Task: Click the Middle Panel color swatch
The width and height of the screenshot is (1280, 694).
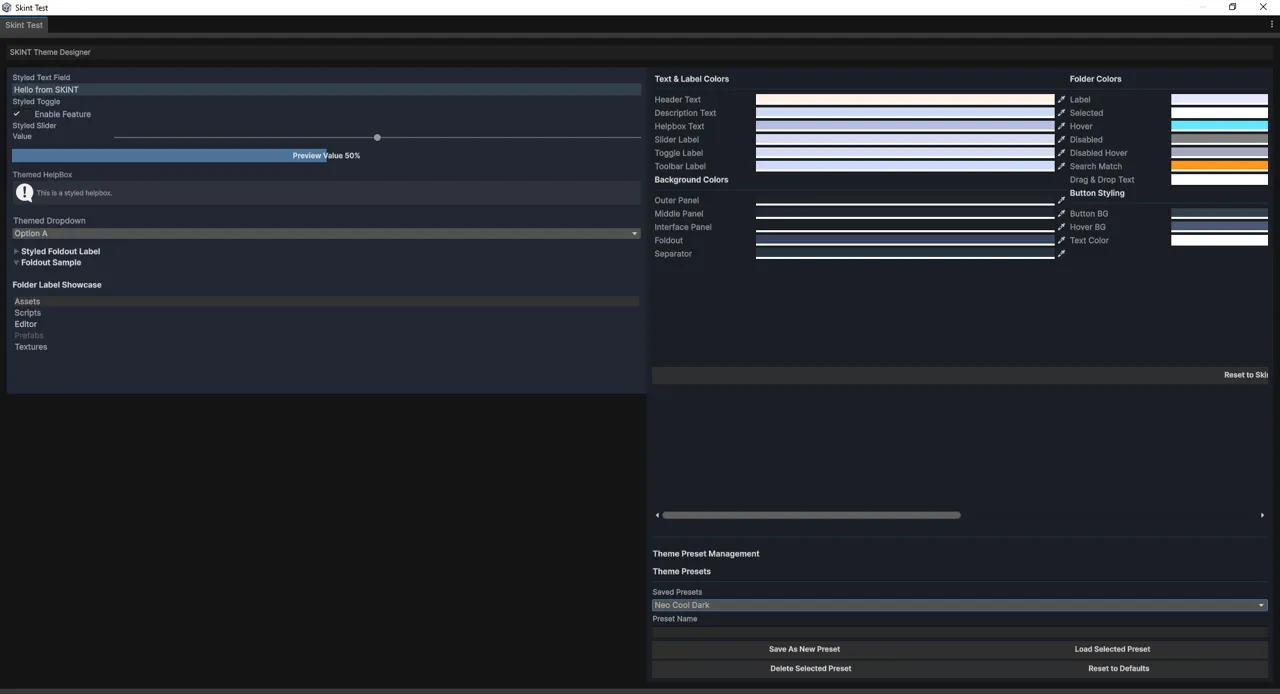Action: (905, 214)
